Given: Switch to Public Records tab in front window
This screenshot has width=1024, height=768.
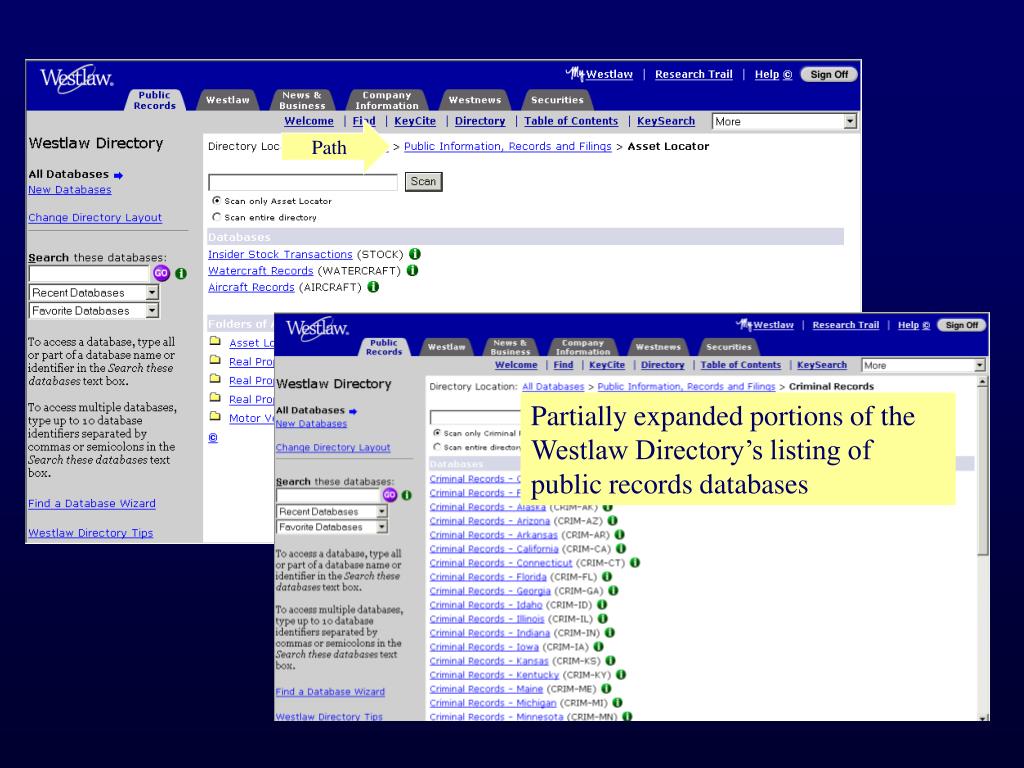Looking at the screenshot, I should (x=384, y=347).
